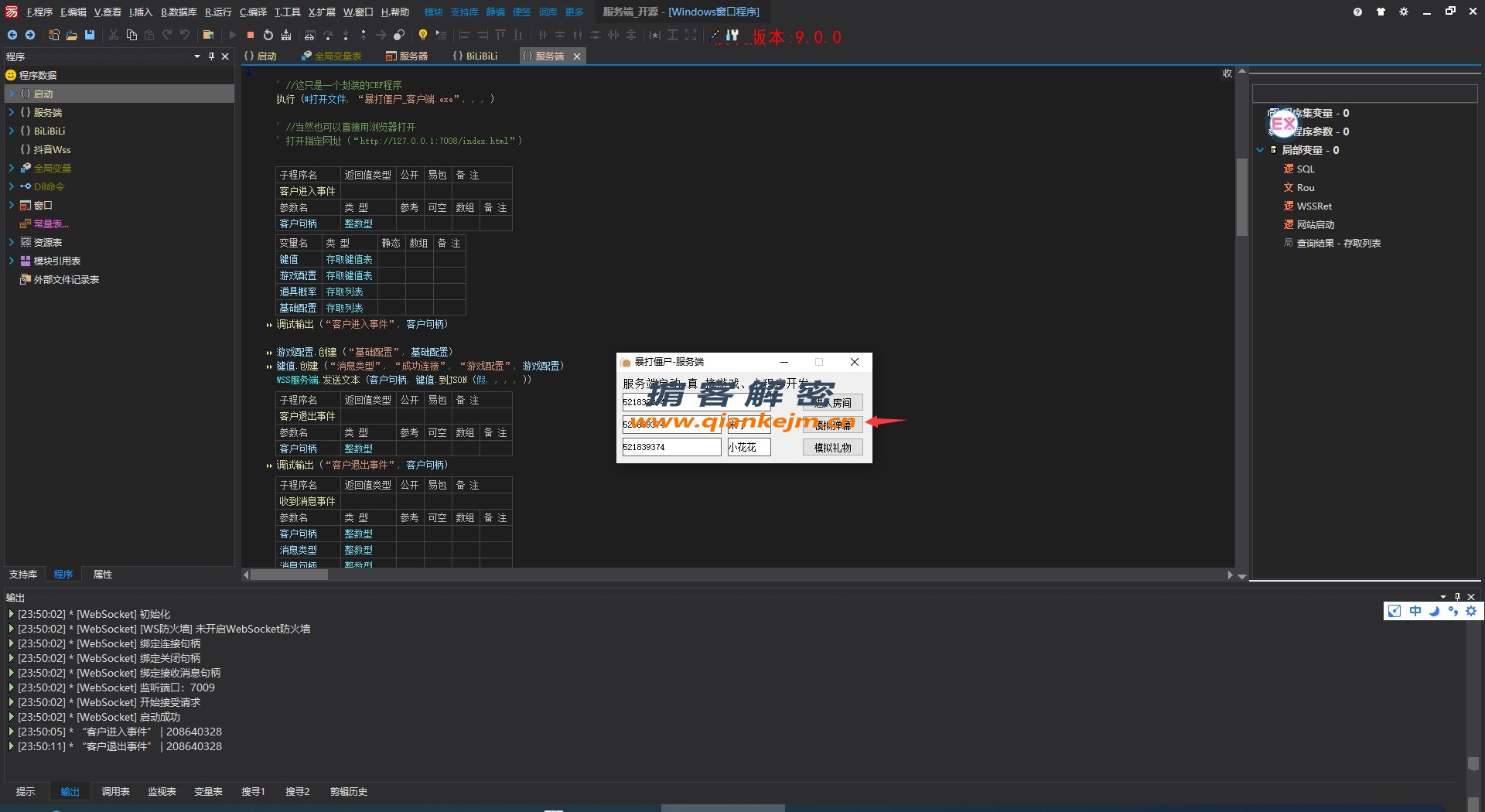Expand the Dll命令 tree node

[x=12, y=186]
